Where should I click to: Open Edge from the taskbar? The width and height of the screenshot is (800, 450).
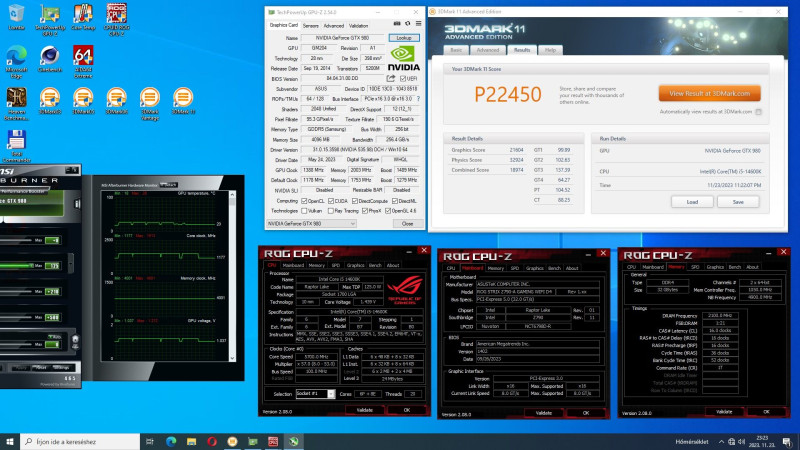pyautogui.click(x=171, y=442)
